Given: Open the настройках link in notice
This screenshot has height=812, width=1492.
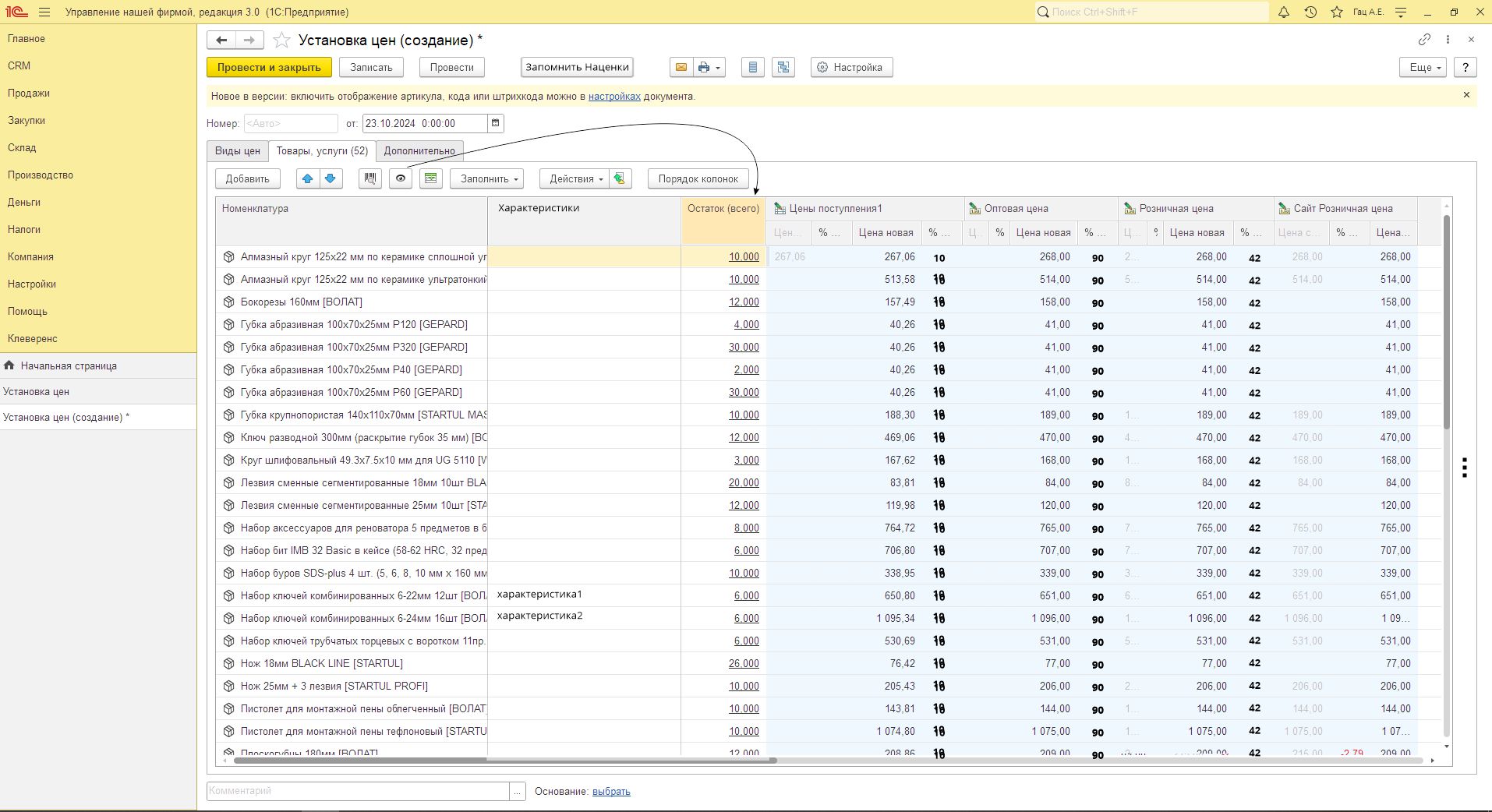Looking at the screenshot, I should 614,97.
